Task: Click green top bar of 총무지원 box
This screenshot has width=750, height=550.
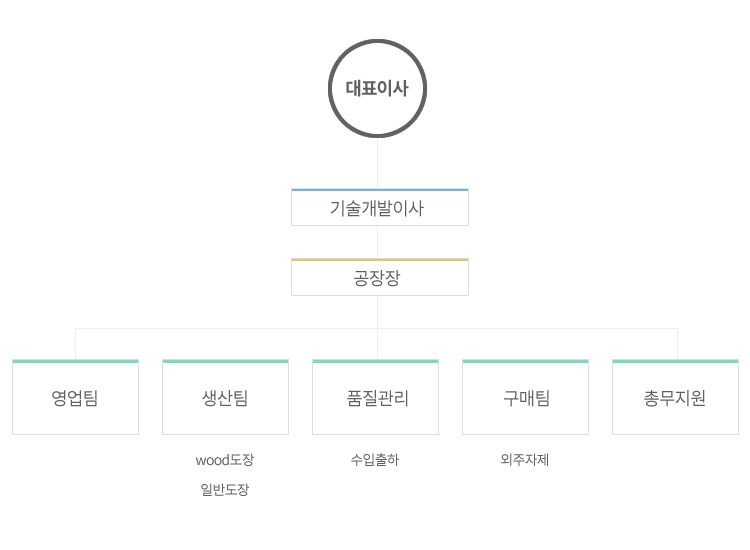Action: tap(675, 361)
